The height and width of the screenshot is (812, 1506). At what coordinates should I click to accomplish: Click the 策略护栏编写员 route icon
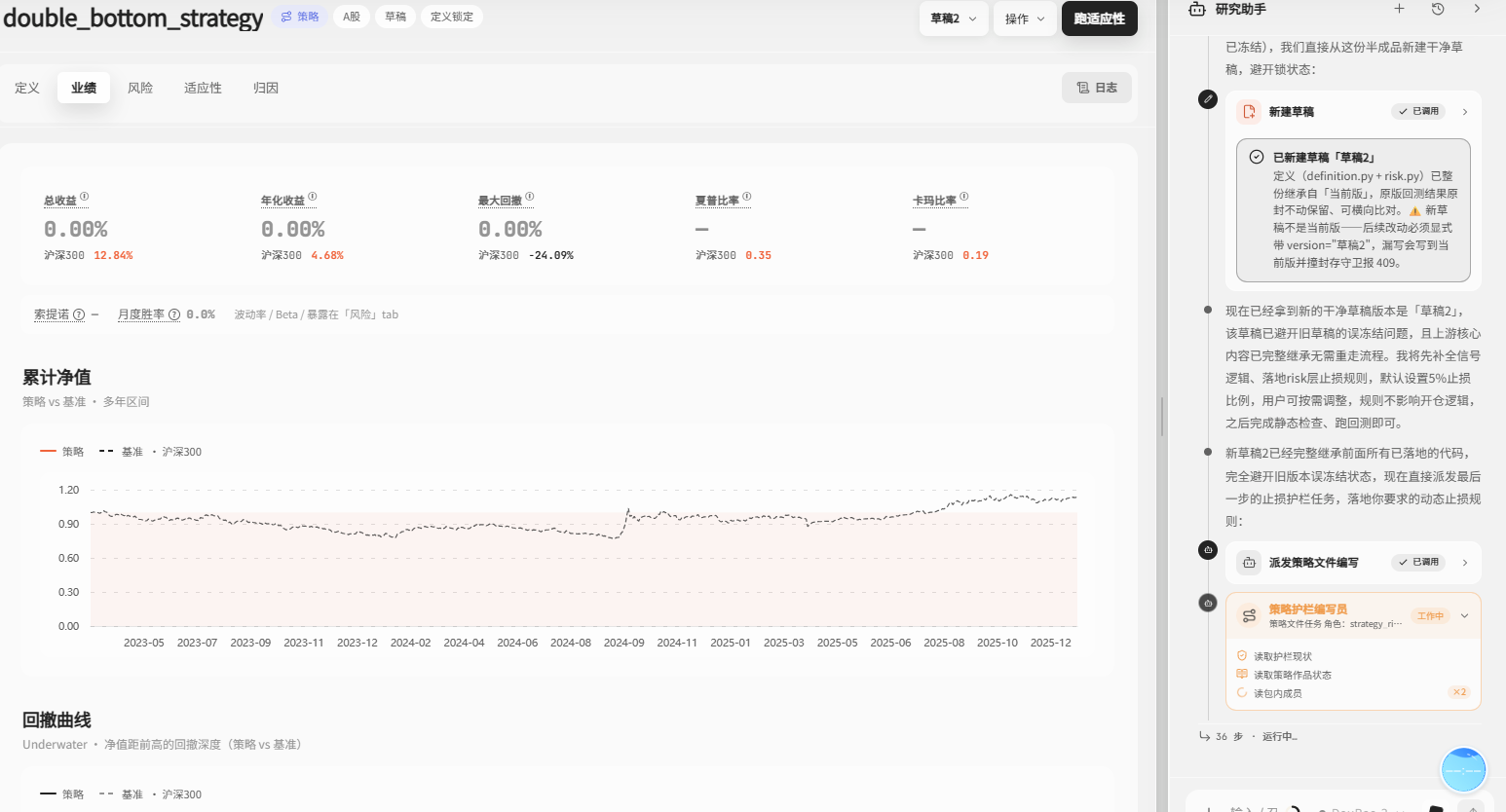coord(1249,615)
